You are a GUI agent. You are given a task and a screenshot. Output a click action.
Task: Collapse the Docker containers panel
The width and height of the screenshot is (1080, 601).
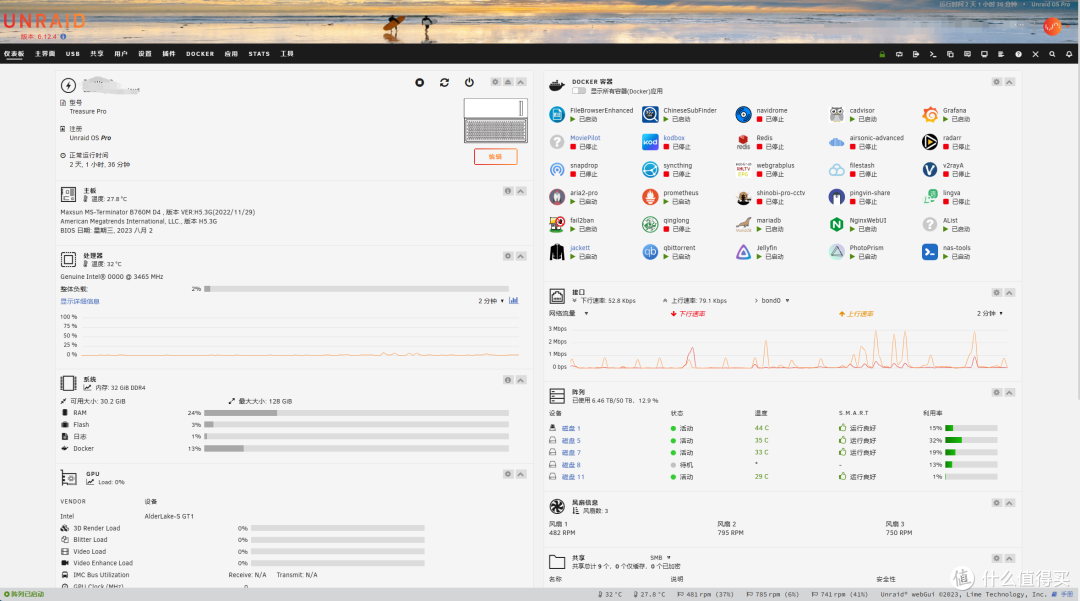(1010, 82)
